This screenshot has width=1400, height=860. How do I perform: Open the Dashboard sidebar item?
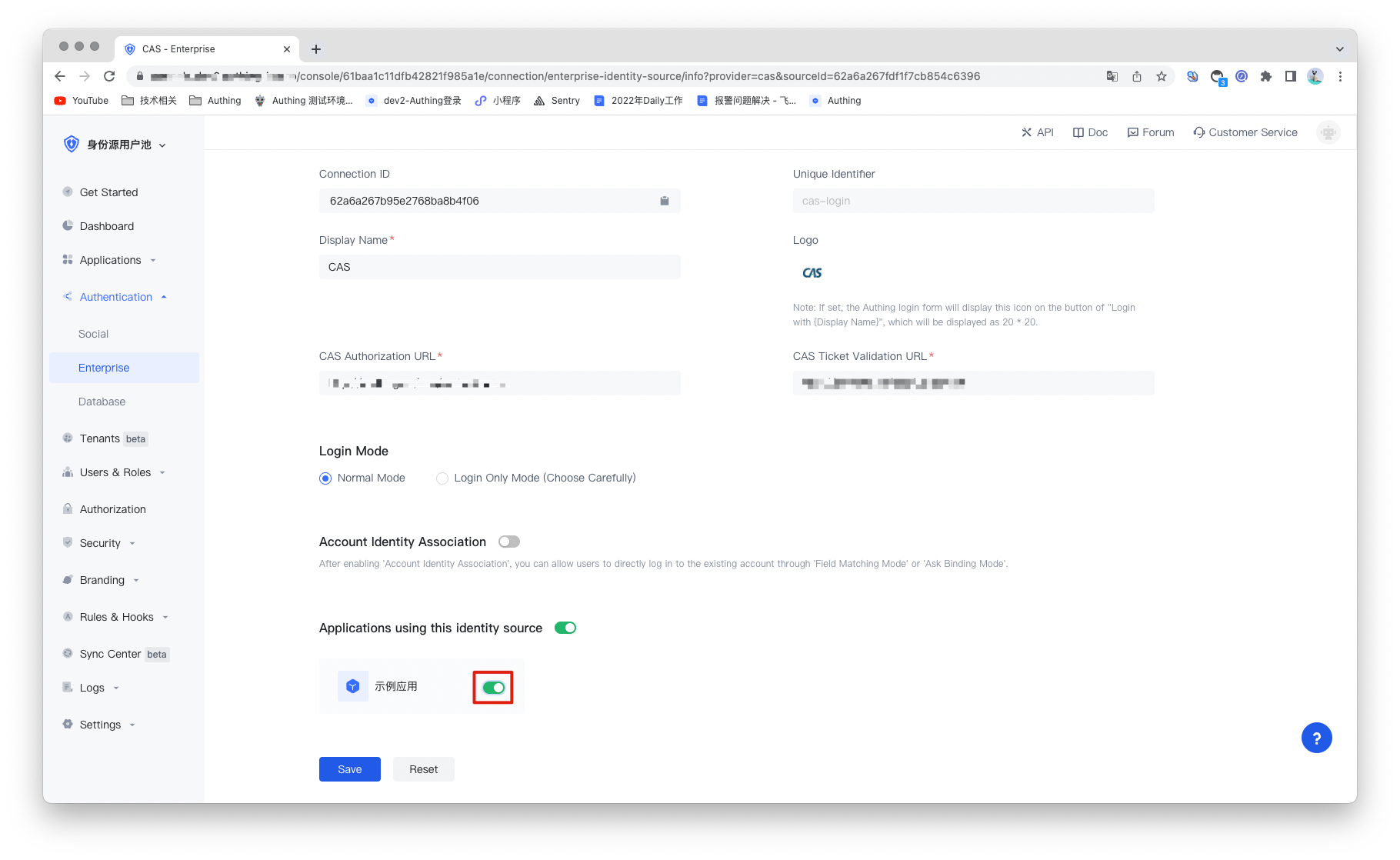point(106,226)
